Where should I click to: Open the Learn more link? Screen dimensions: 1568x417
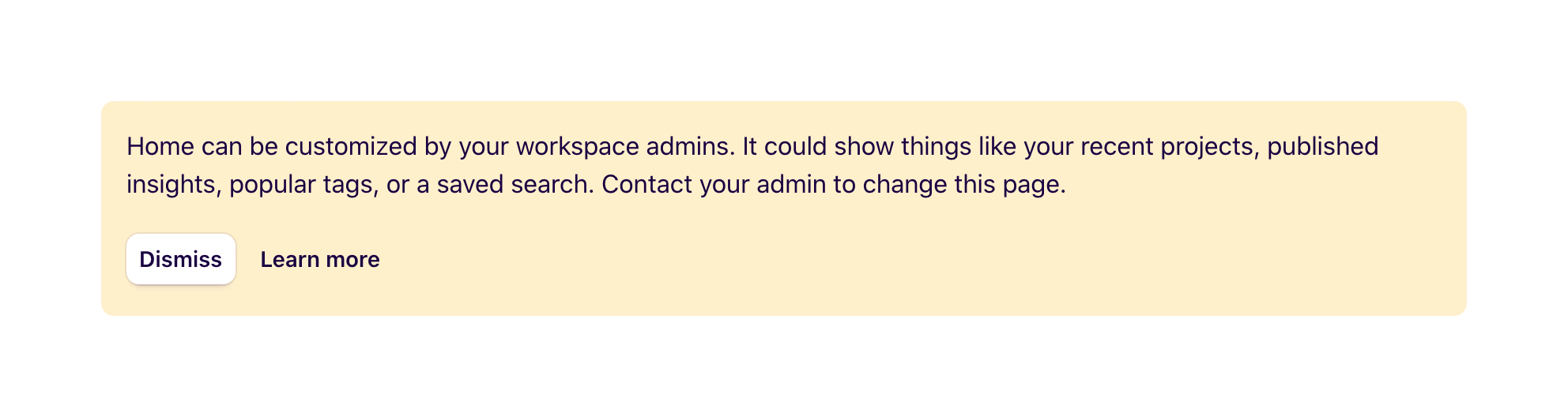320,259
